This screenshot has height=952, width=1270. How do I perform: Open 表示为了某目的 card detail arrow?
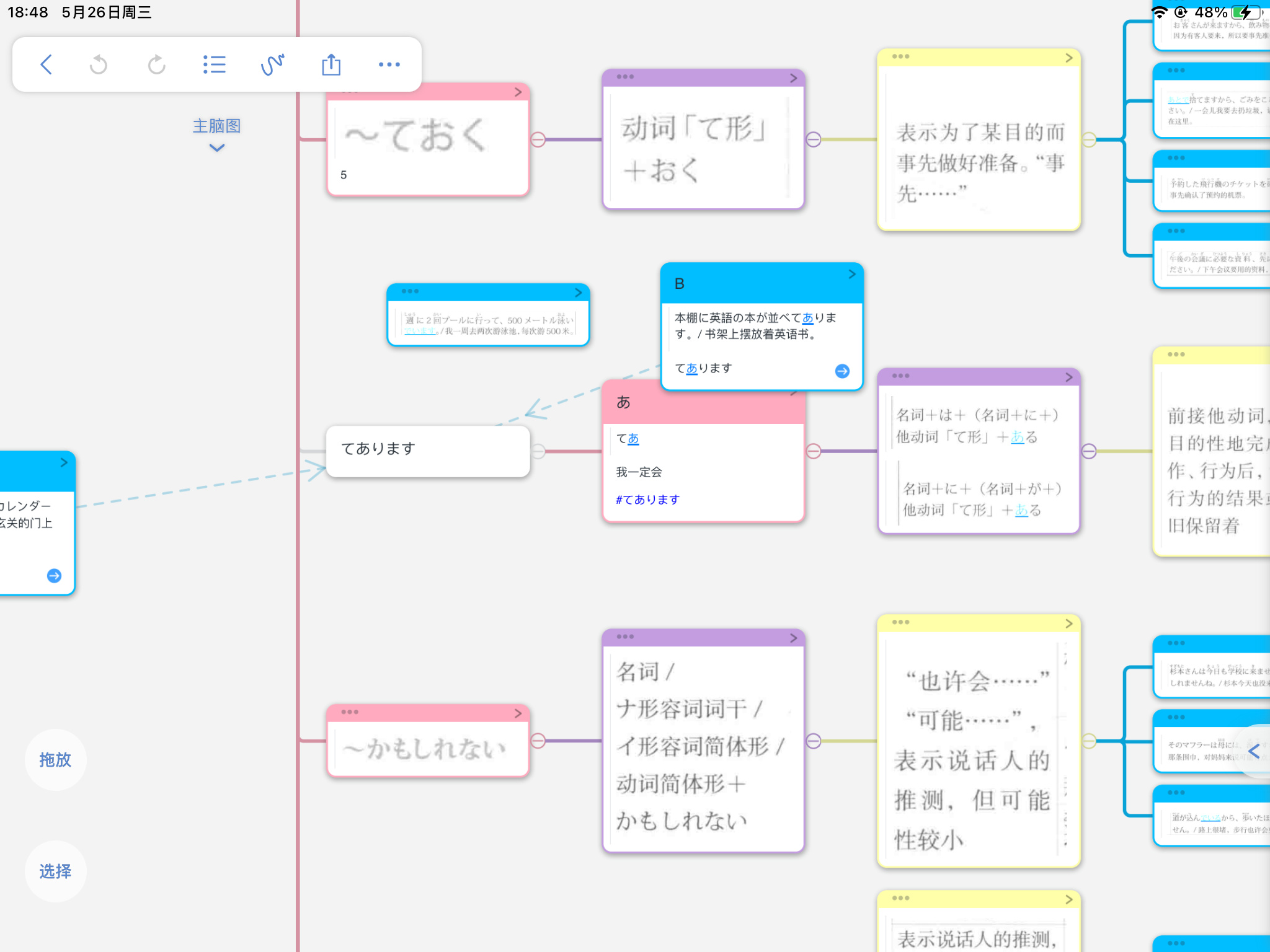click(1068, 58)
